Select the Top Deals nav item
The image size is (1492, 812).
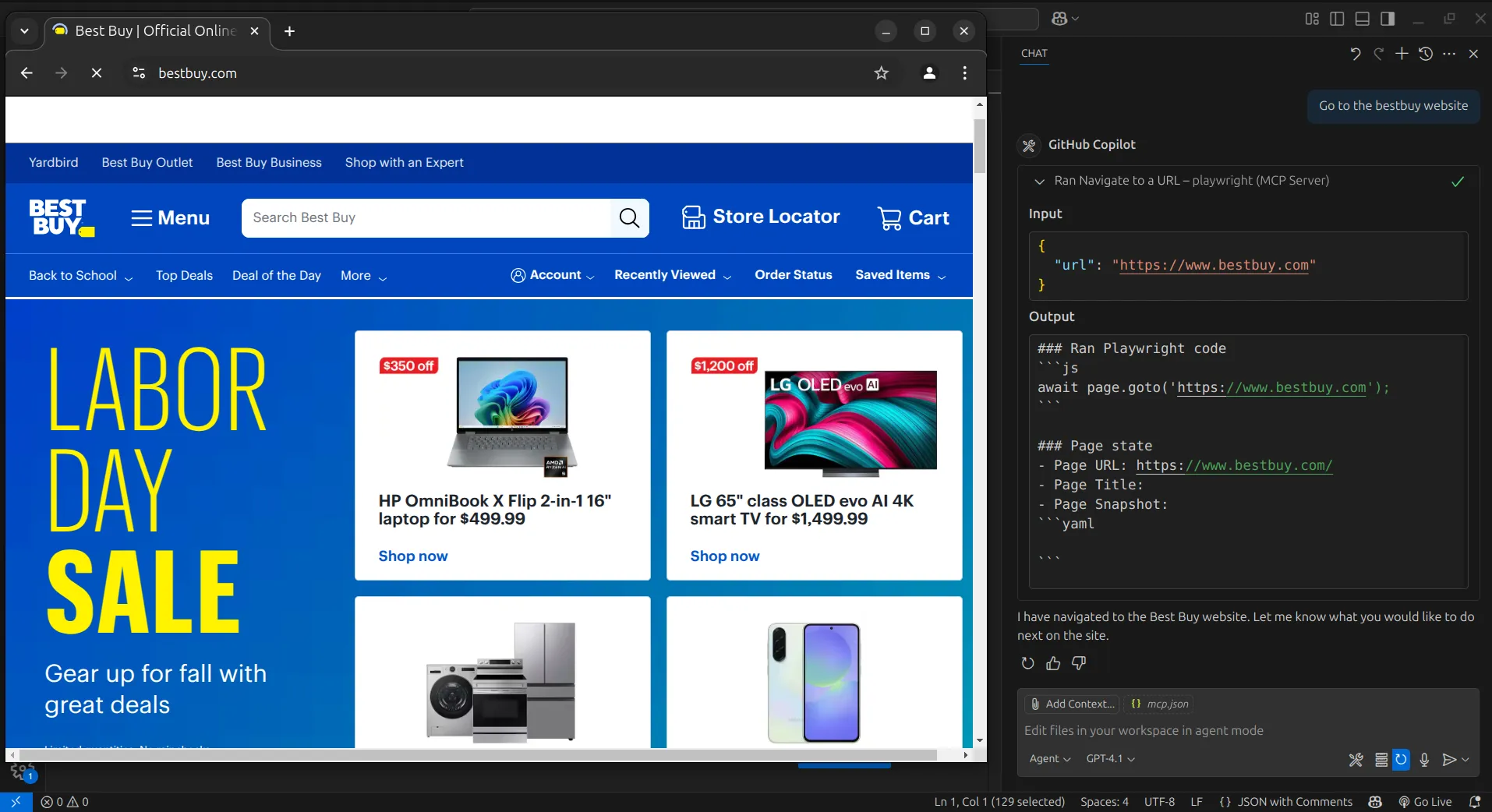(x=184, y=276)
